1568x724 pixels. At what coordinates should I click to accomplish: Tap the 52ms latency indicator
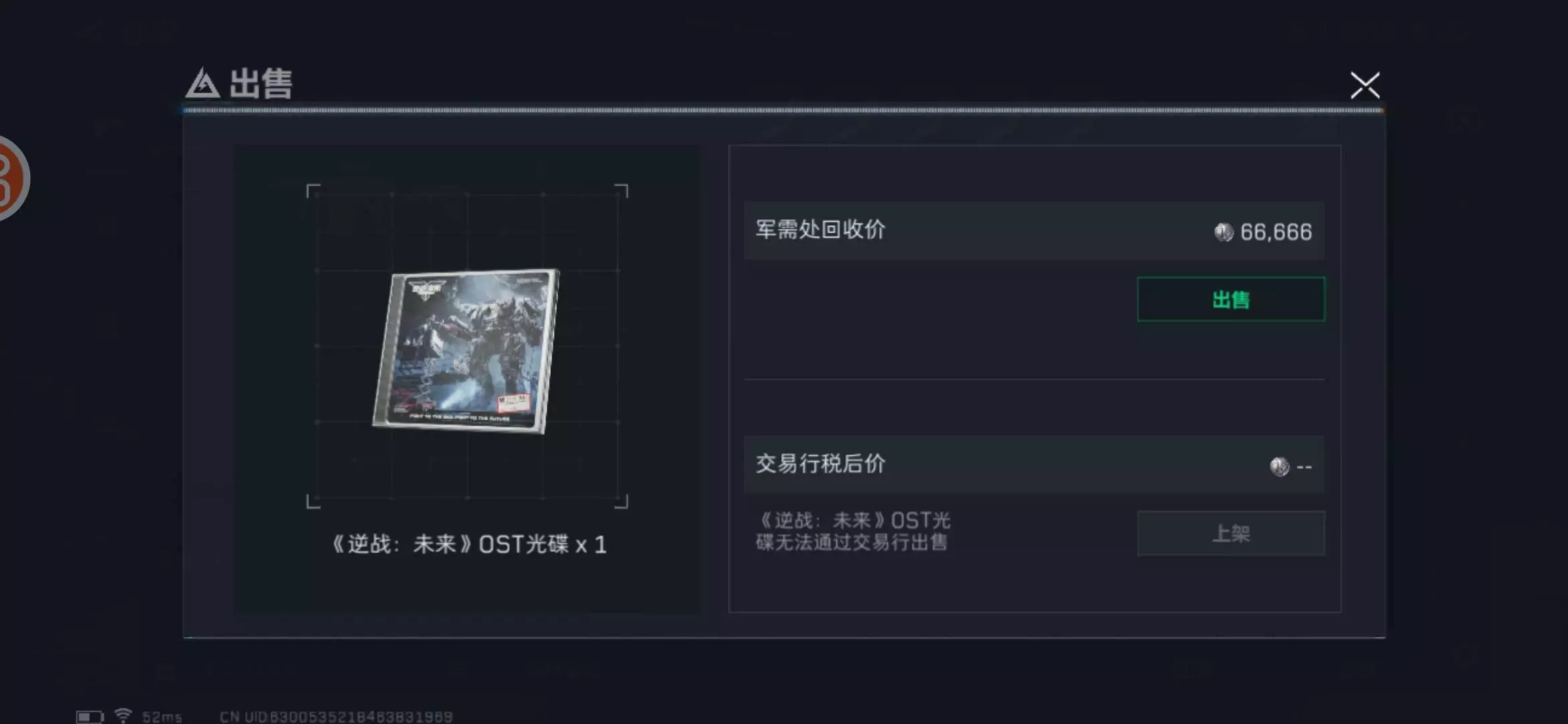click(x=162, y=717)
